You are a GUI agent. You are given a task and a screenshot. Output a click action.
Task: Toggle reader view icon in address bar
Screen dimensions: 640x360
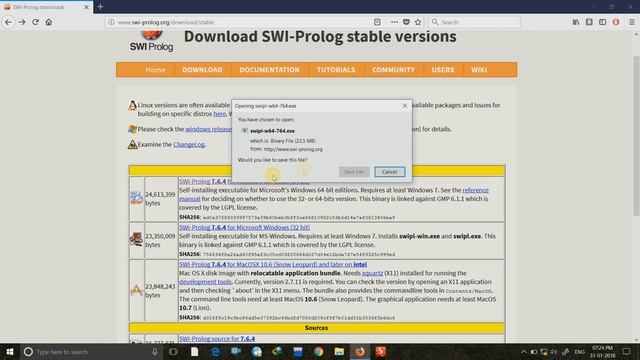click(x=377, y=22)
